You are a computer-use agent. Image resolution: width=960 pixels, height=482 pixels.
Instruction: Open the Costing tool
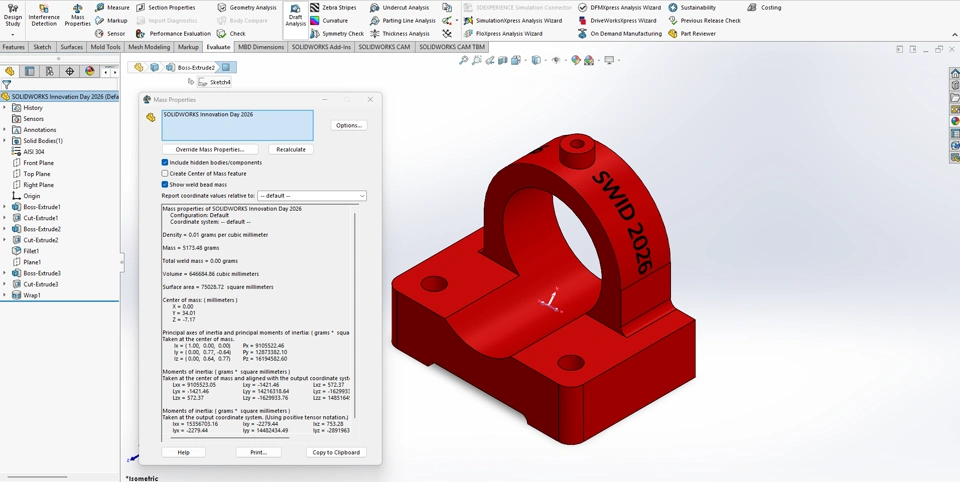764,7
